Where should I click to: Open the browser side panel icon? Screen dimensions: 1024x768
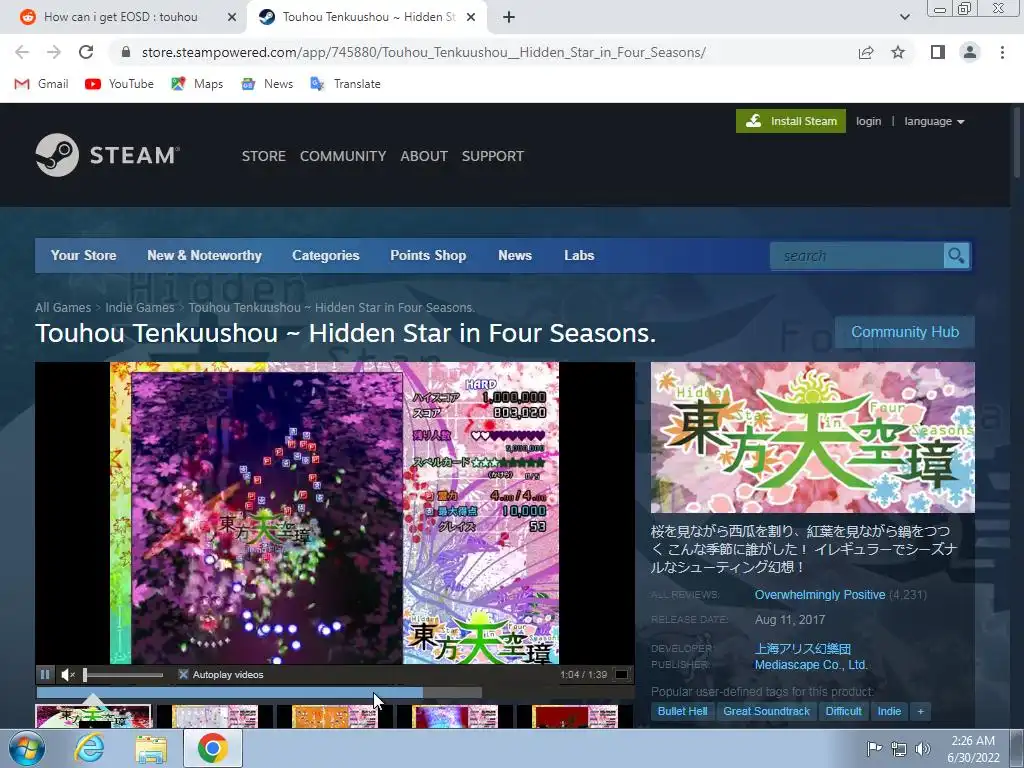click(938, 52)
